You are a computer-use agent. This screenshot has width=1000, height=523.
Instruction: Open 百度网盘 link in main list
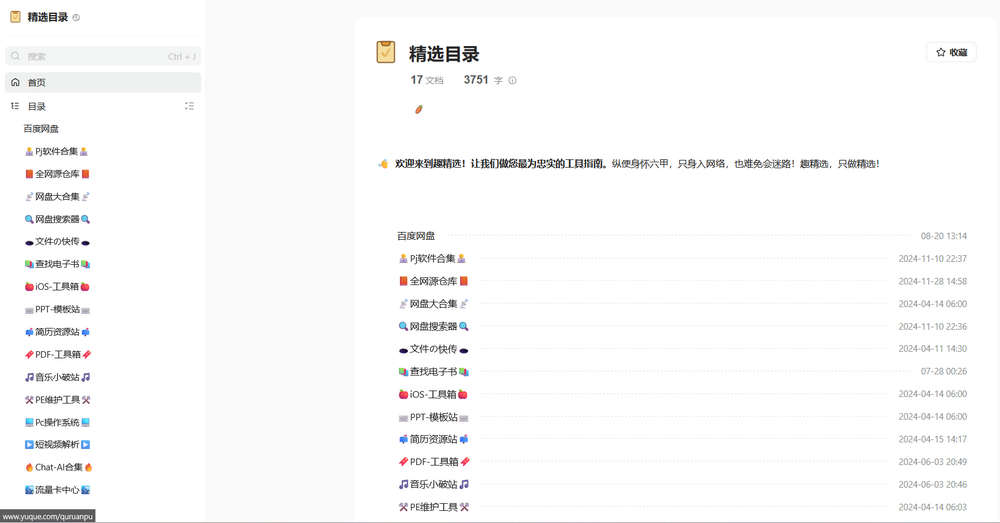click(x=416, y=236)
